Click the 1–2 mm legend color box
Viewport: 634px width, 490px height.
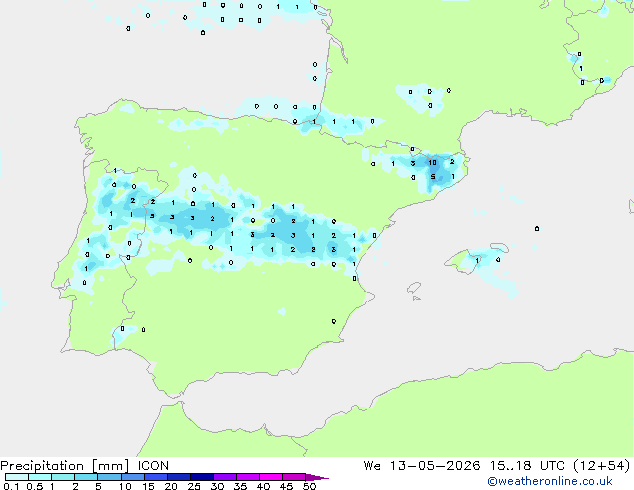[63, 477]
